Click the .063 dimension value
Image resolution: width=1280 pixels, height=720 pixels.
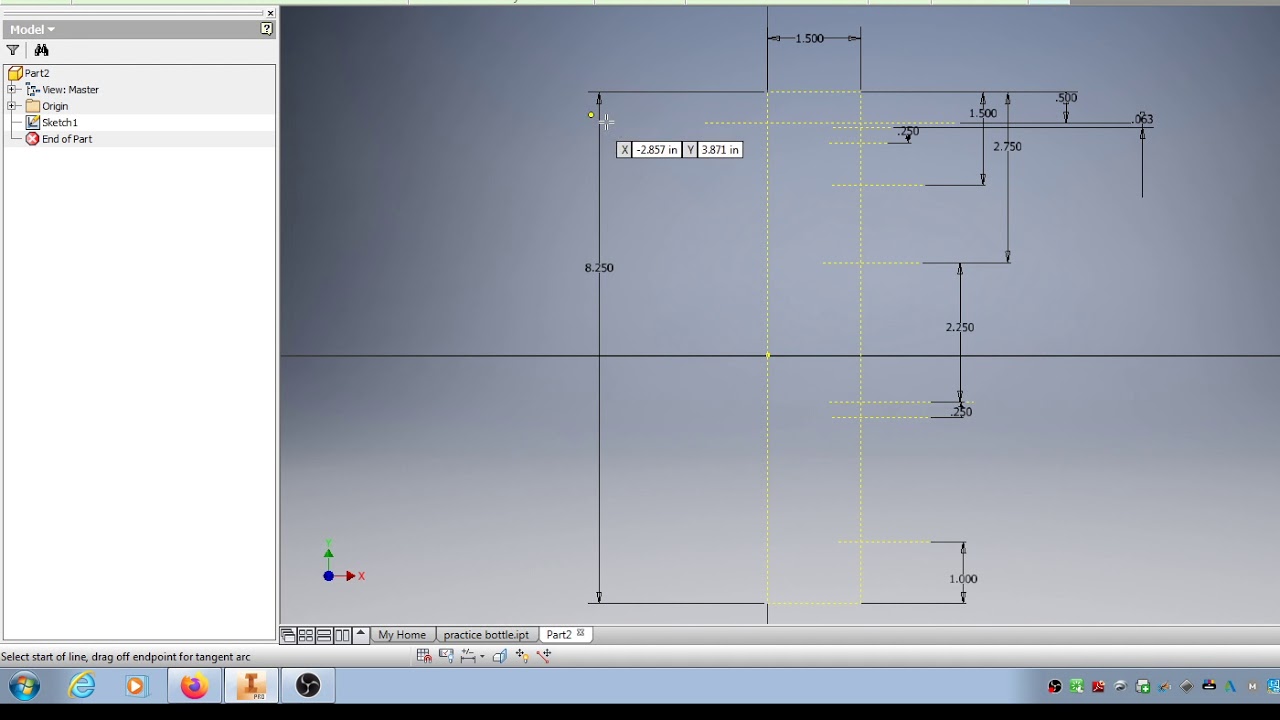1143,119
